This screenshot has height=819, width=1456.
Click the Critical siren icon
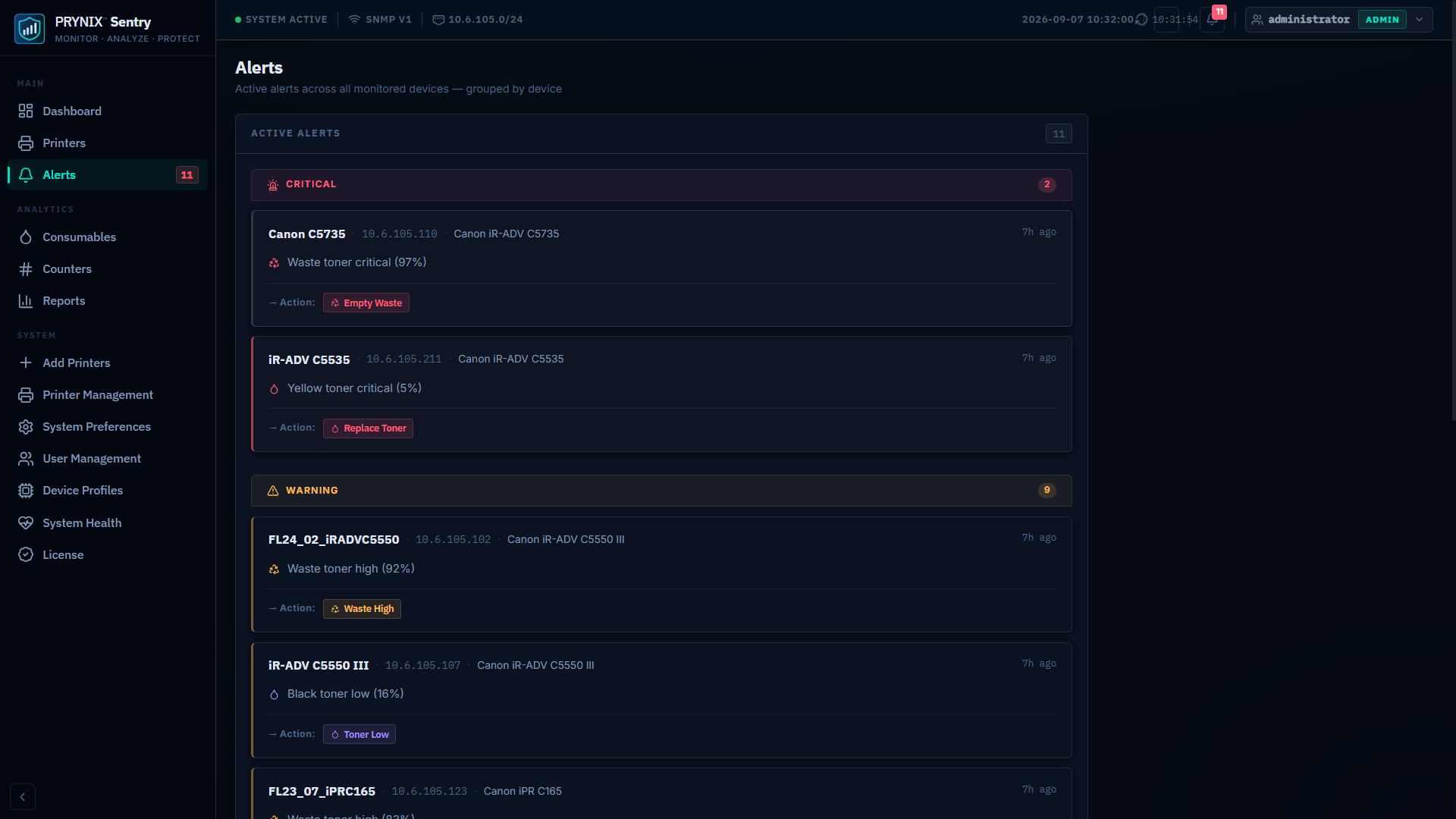point(273,184)
